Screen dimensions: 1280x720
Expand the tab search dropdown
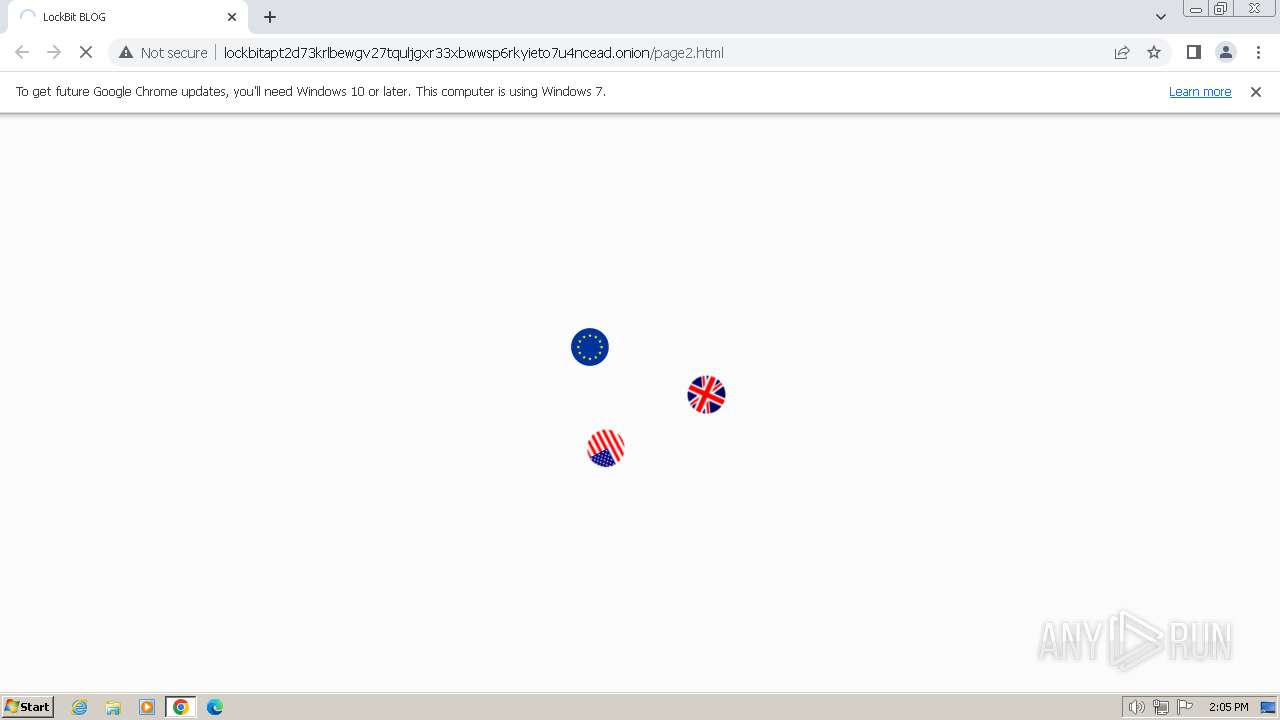[1160, 17]
